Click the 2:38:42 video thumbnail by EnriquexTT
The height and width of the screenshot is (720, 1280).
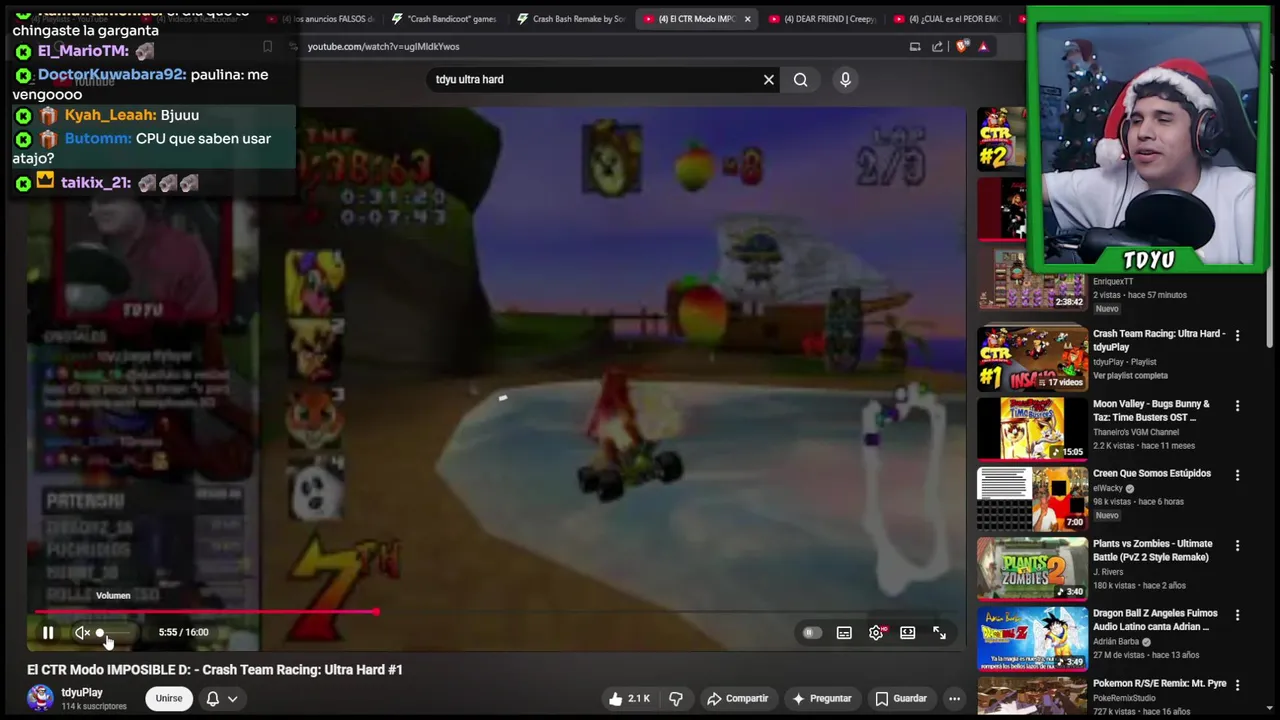pyautogui.click(x=1032, y=280)
